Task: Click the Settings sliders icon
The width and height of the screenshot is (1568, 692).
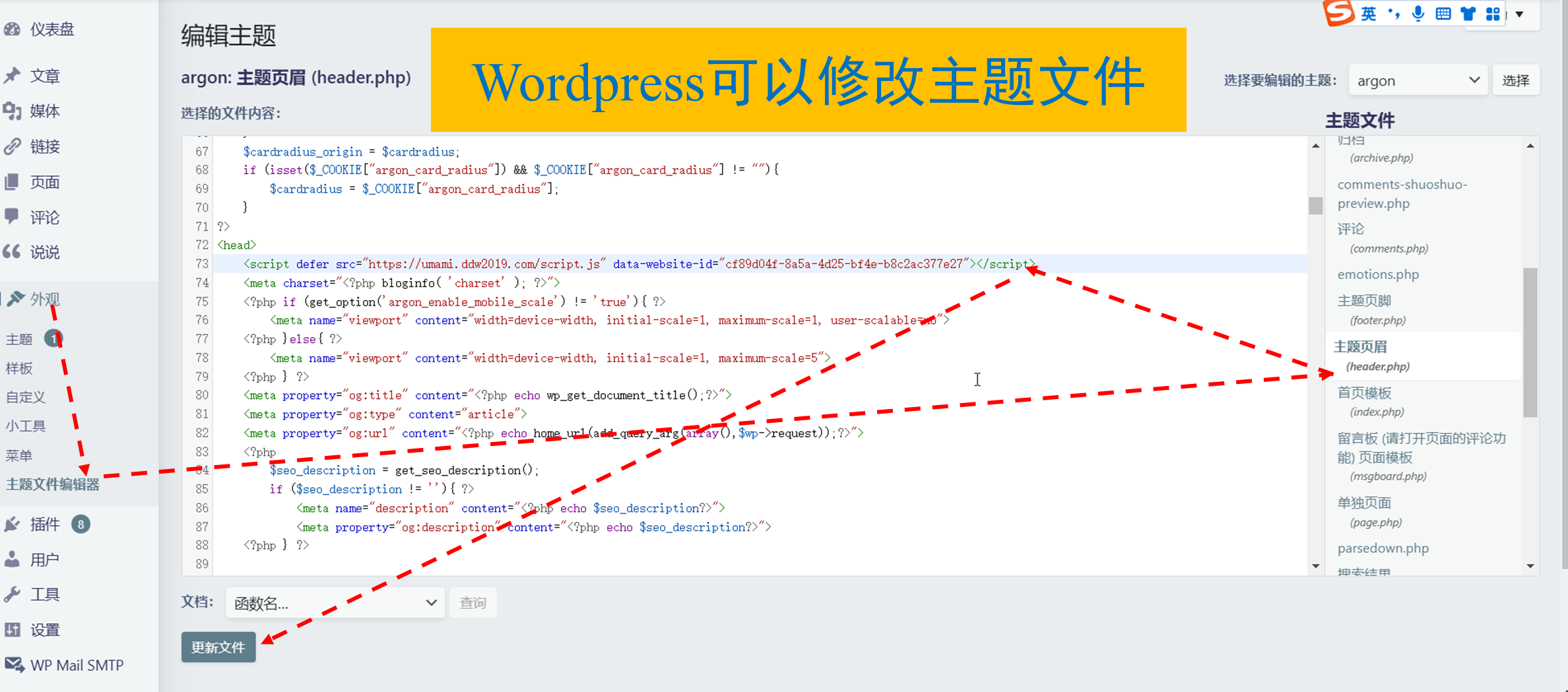Action: click(12, 630)
